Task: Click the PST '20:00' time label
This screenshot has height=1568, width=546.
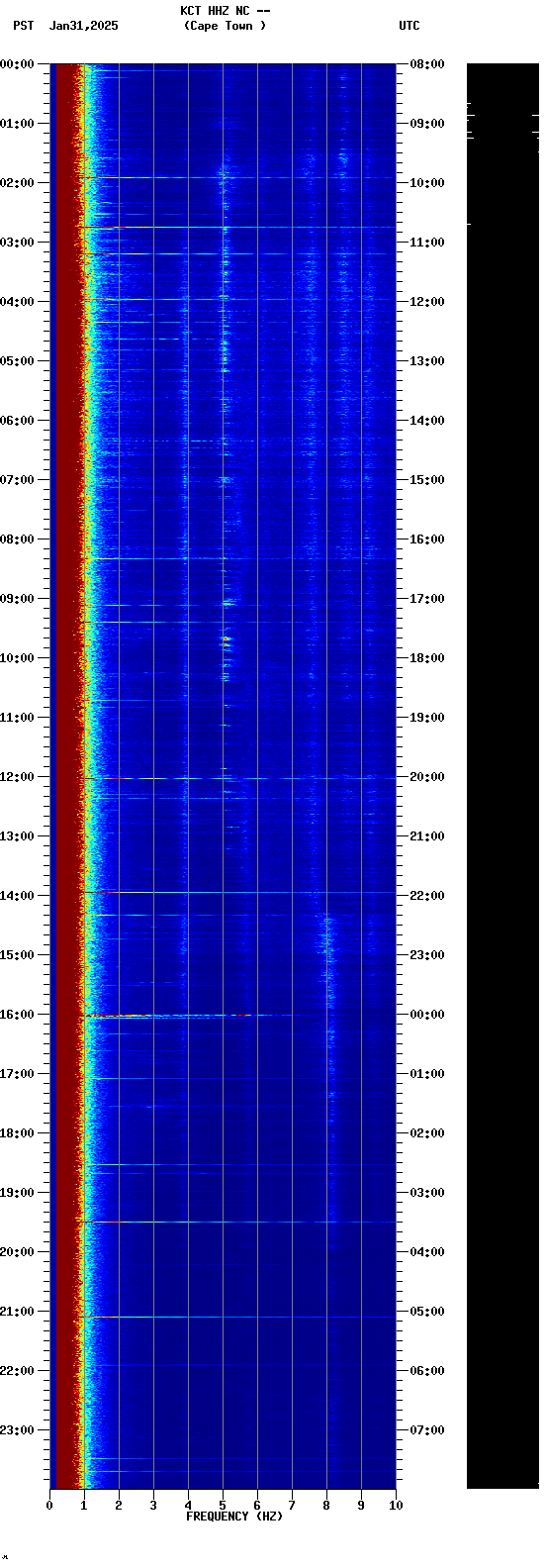Action: pos(18,1252)
